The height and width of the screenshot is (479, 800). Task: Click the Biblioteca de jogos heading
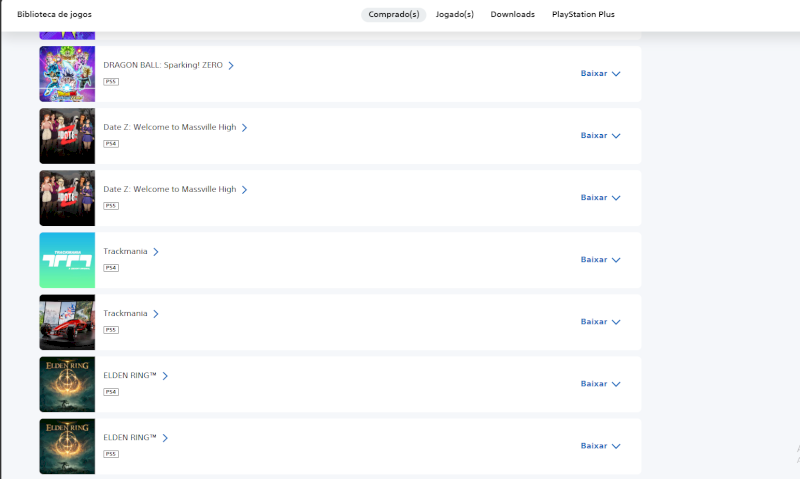[x=55, y=14]
